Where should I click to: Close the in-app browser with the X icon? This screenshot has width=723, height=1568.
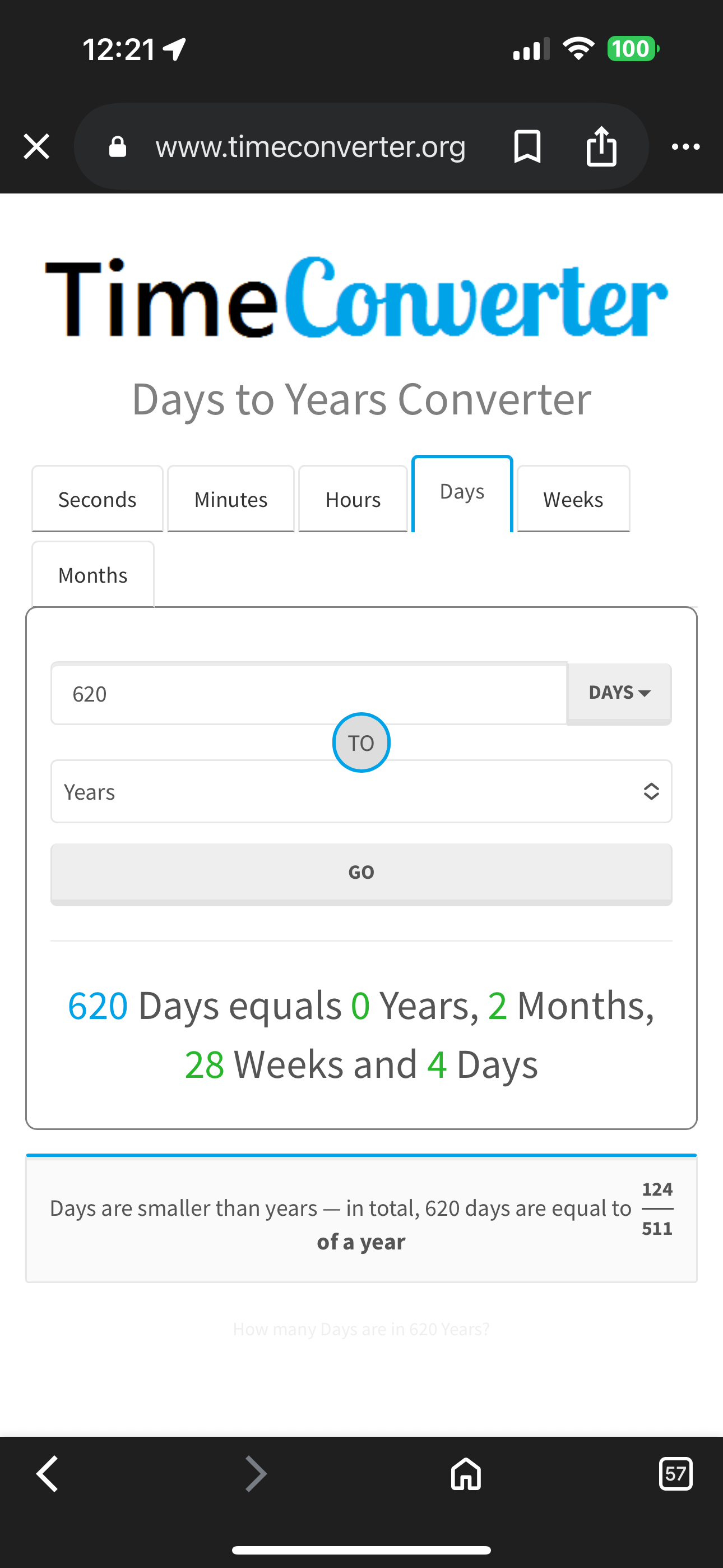pos(36,147)
